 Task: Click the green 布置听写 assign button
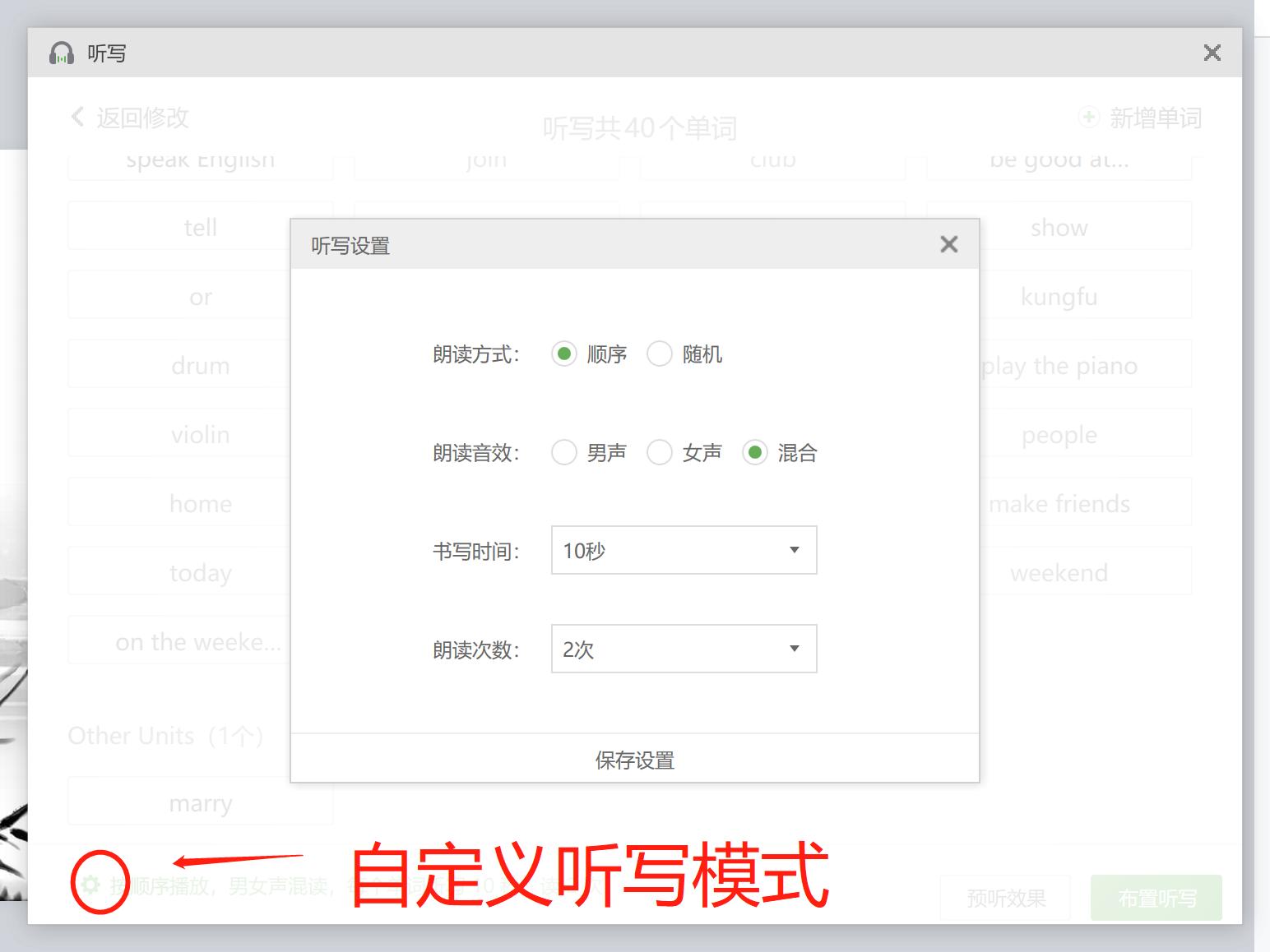(1156, 898)
